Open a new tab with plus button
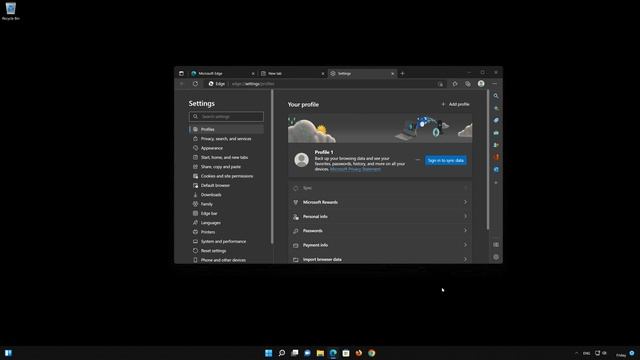This screenshot has width=640, height=360. pyautogui.click(x=402, y=73)
